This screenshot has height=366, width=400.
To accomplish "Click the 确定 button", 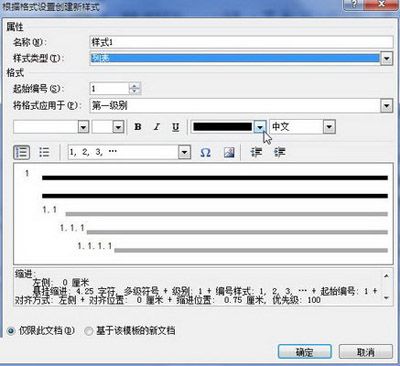I will [x=305, y=352].
